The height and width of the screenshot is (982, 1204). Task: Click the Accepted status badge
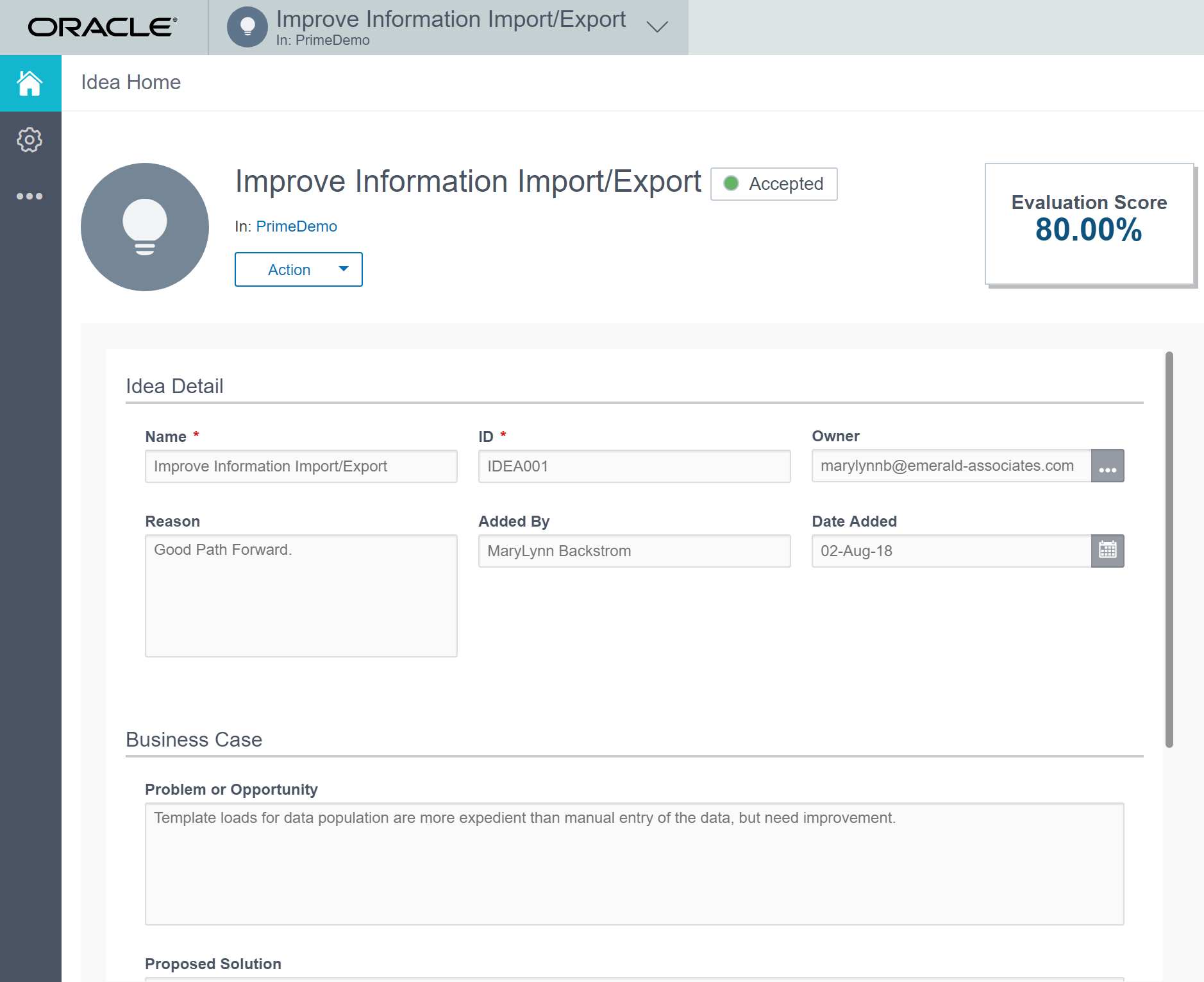click(x=774, y=184)
